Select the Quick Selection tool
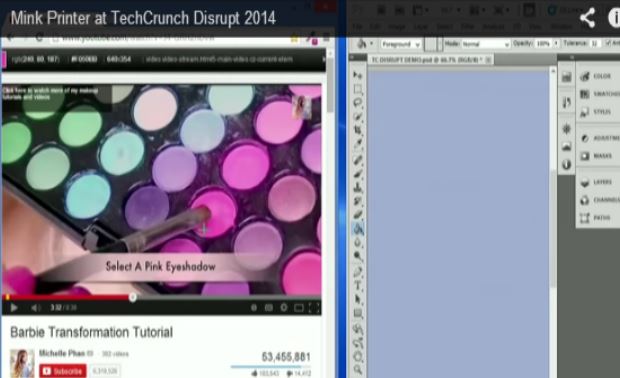The height and width of the screenshot is (378, 620). pos(357,117)
